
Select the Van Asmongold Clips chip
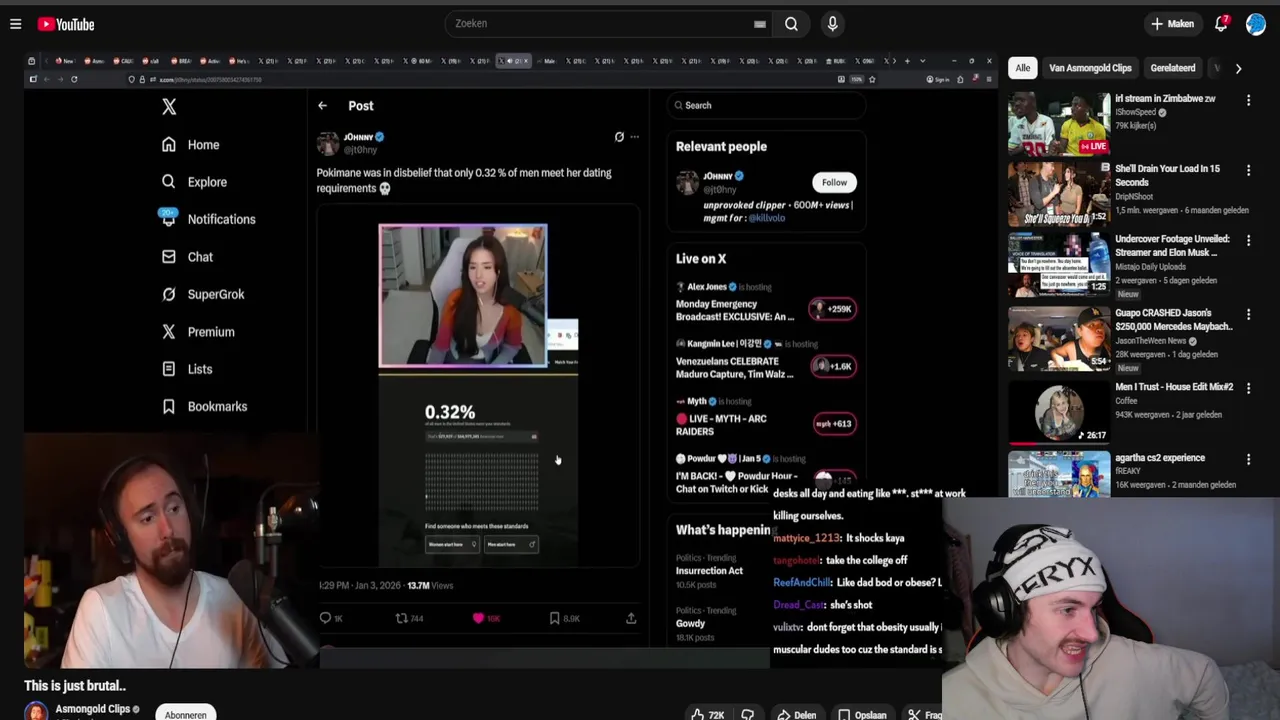click(x=1090, y=68)
